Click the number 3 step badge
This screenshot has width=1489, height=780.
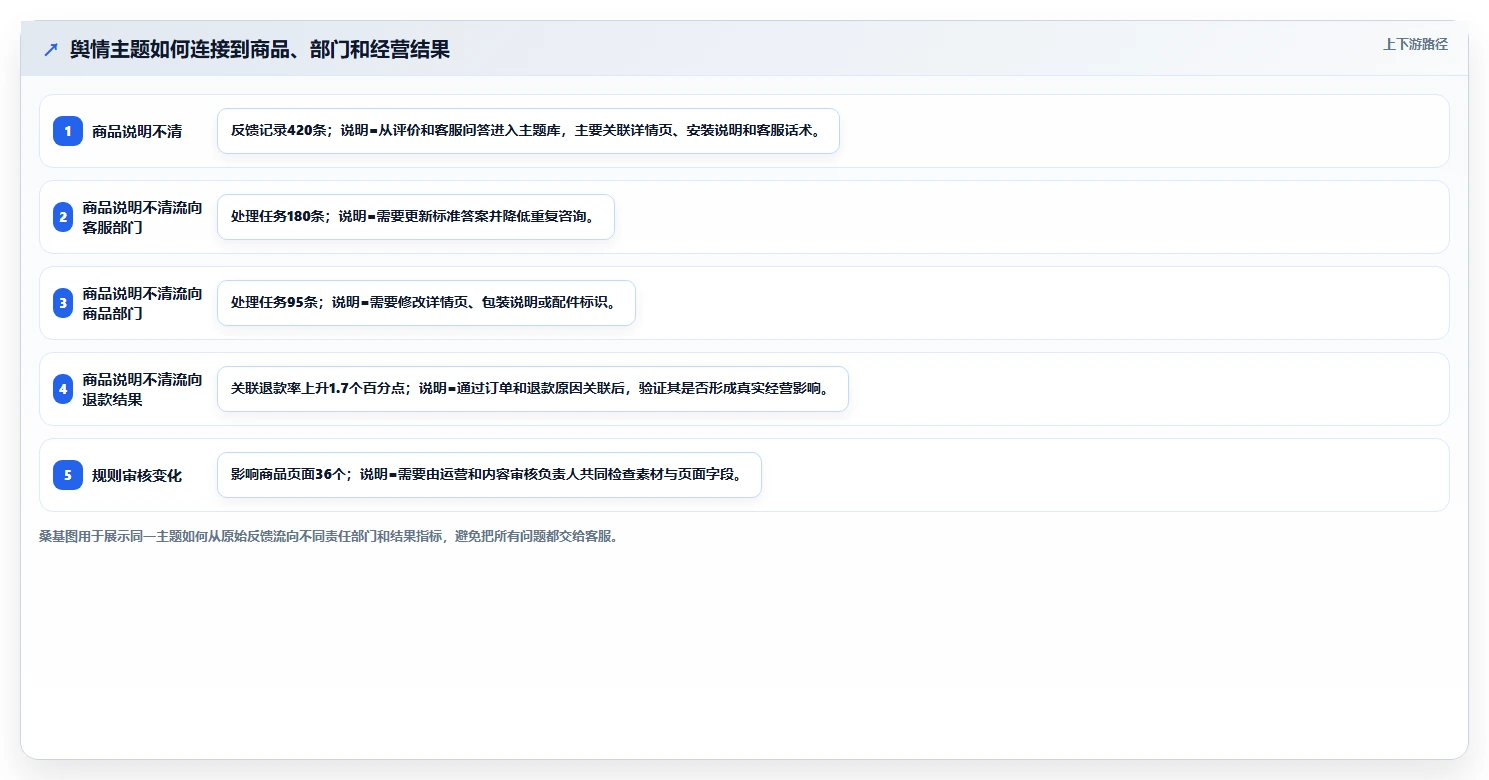coord(63,303)
